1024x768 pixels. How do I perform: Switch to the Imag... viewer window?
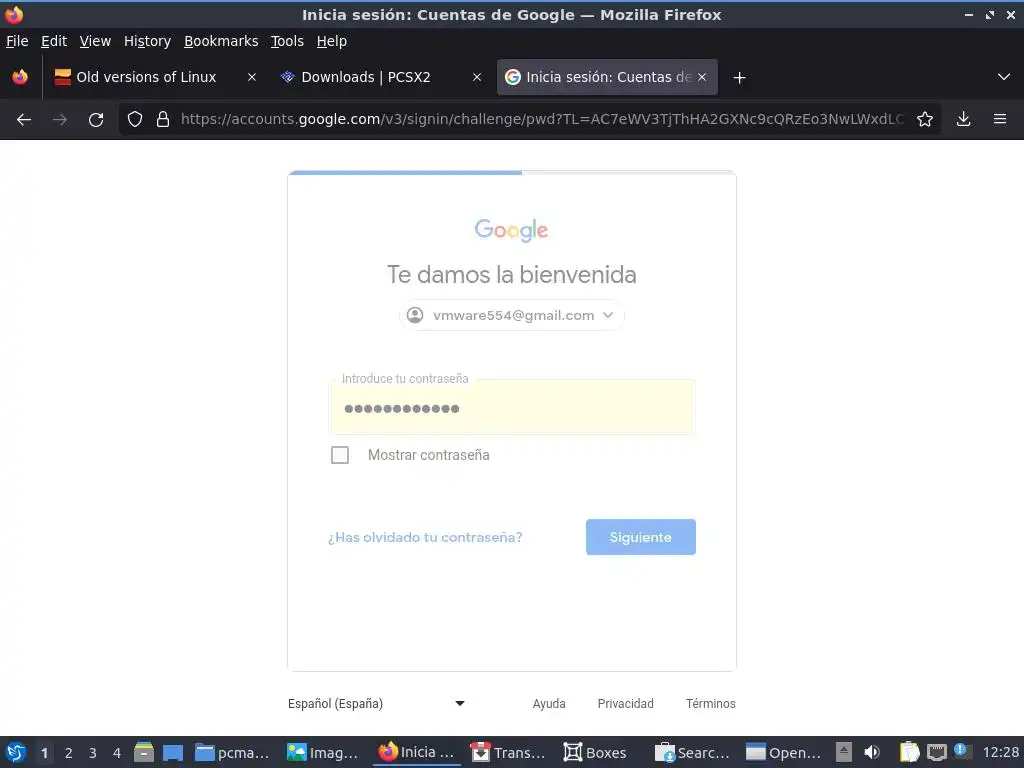[x=325, y=752]
